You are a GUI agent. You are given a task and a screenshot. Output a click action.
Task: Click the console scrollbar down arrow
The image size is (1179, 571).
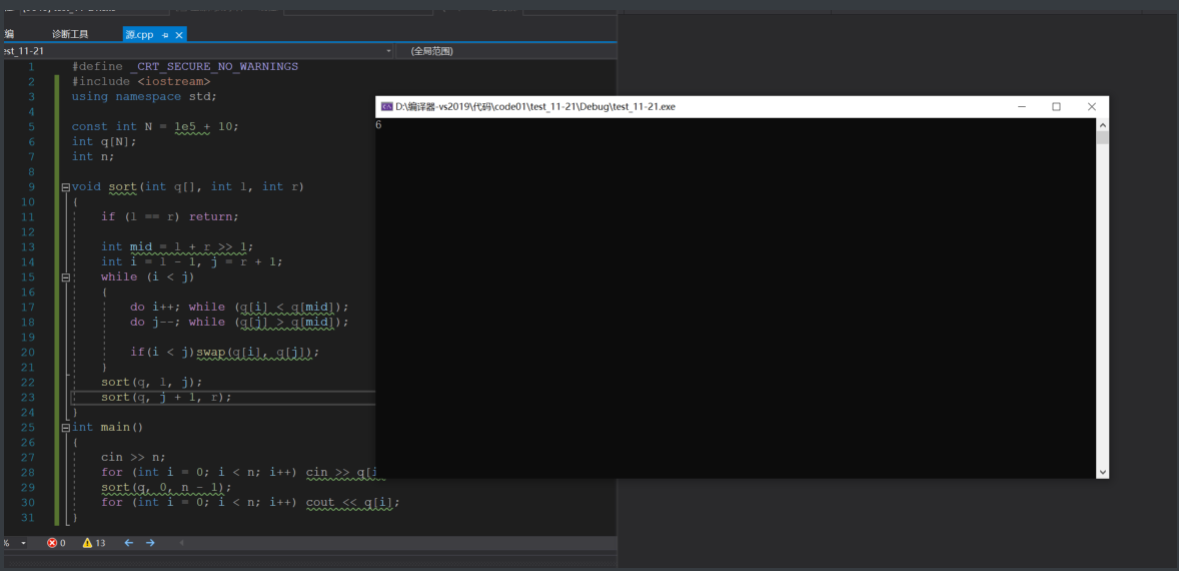click(1102, 472)
